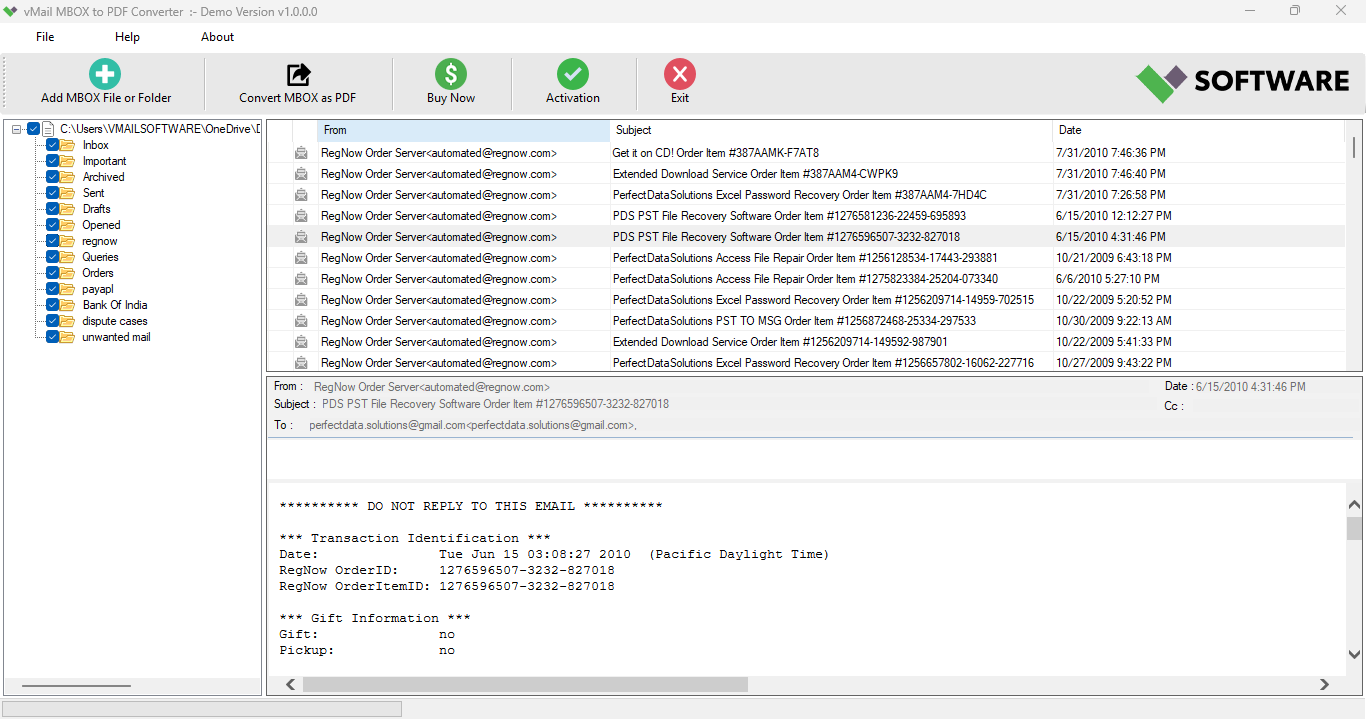
Task: Click the red Exit icon
Action: click(679, 73)
